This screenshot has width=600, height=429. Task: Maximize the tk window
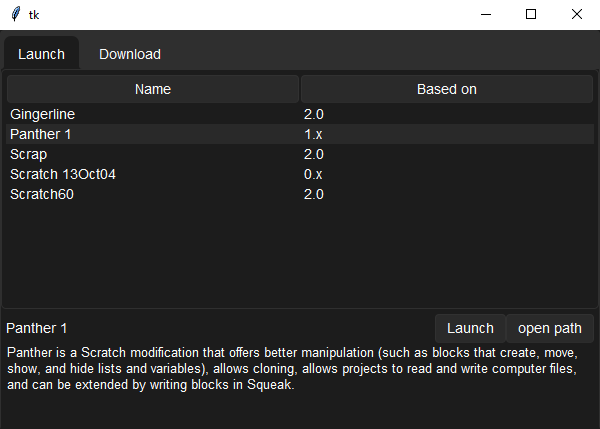click(x=531, y=14)
